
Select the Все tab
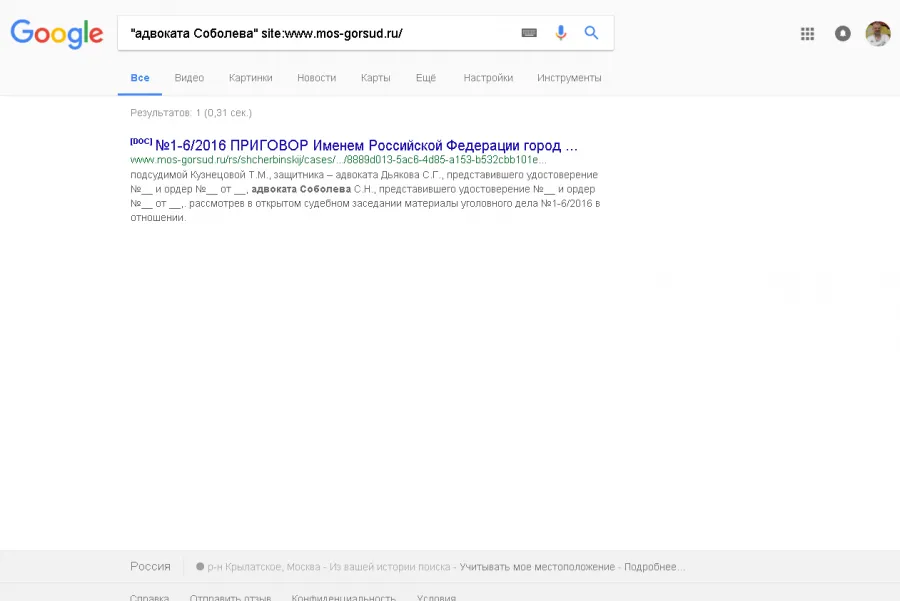140,78
